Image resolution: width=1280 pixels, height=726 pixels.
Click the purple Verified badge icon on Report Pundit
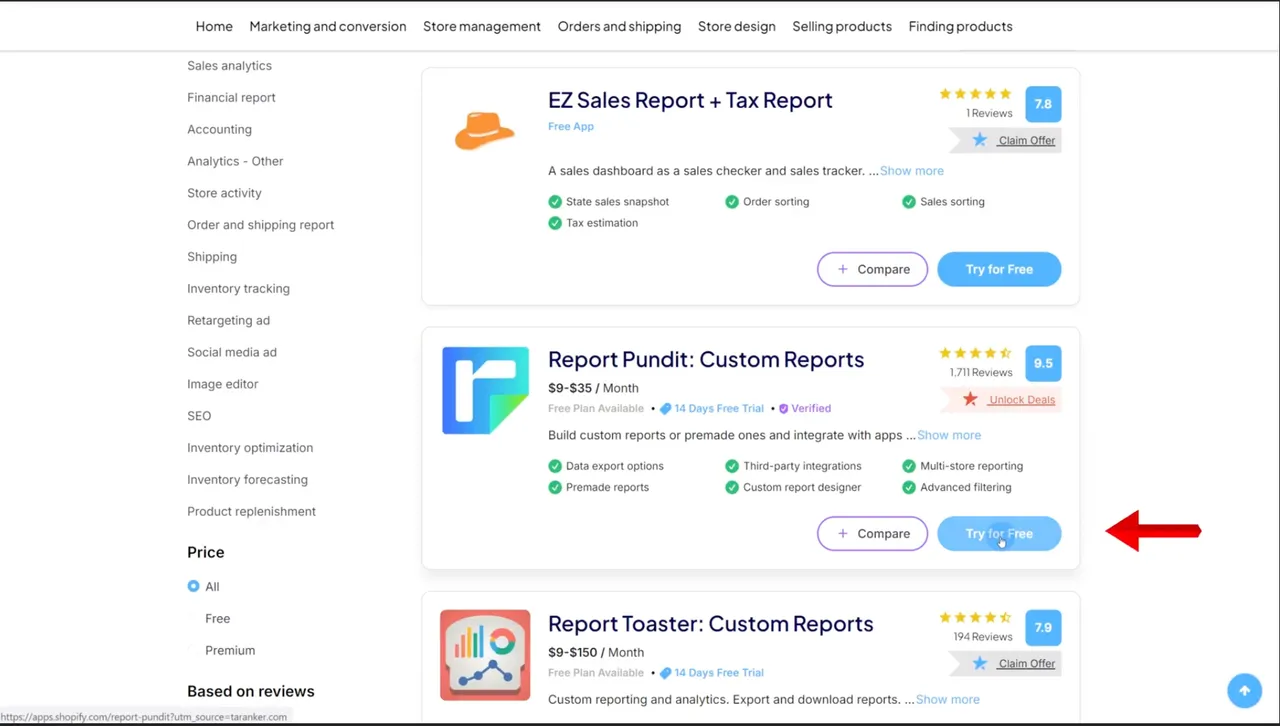tap(784, 409)
